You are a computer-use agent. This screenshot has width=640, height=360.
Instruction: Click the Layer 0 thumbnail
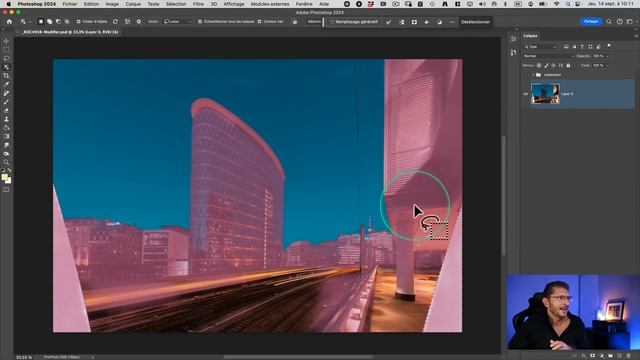point(545,93)
